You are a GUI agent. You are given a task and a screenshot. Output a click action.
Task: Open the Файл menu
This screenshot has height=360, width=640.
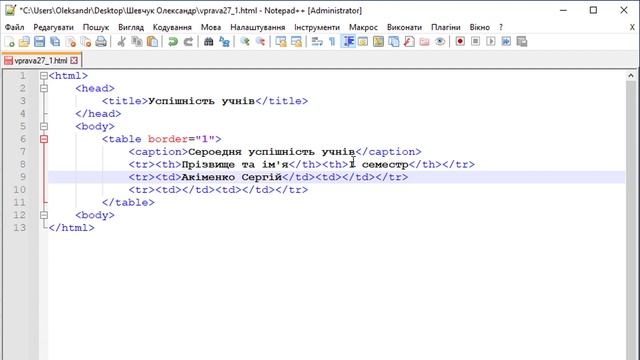pos(15,27)
